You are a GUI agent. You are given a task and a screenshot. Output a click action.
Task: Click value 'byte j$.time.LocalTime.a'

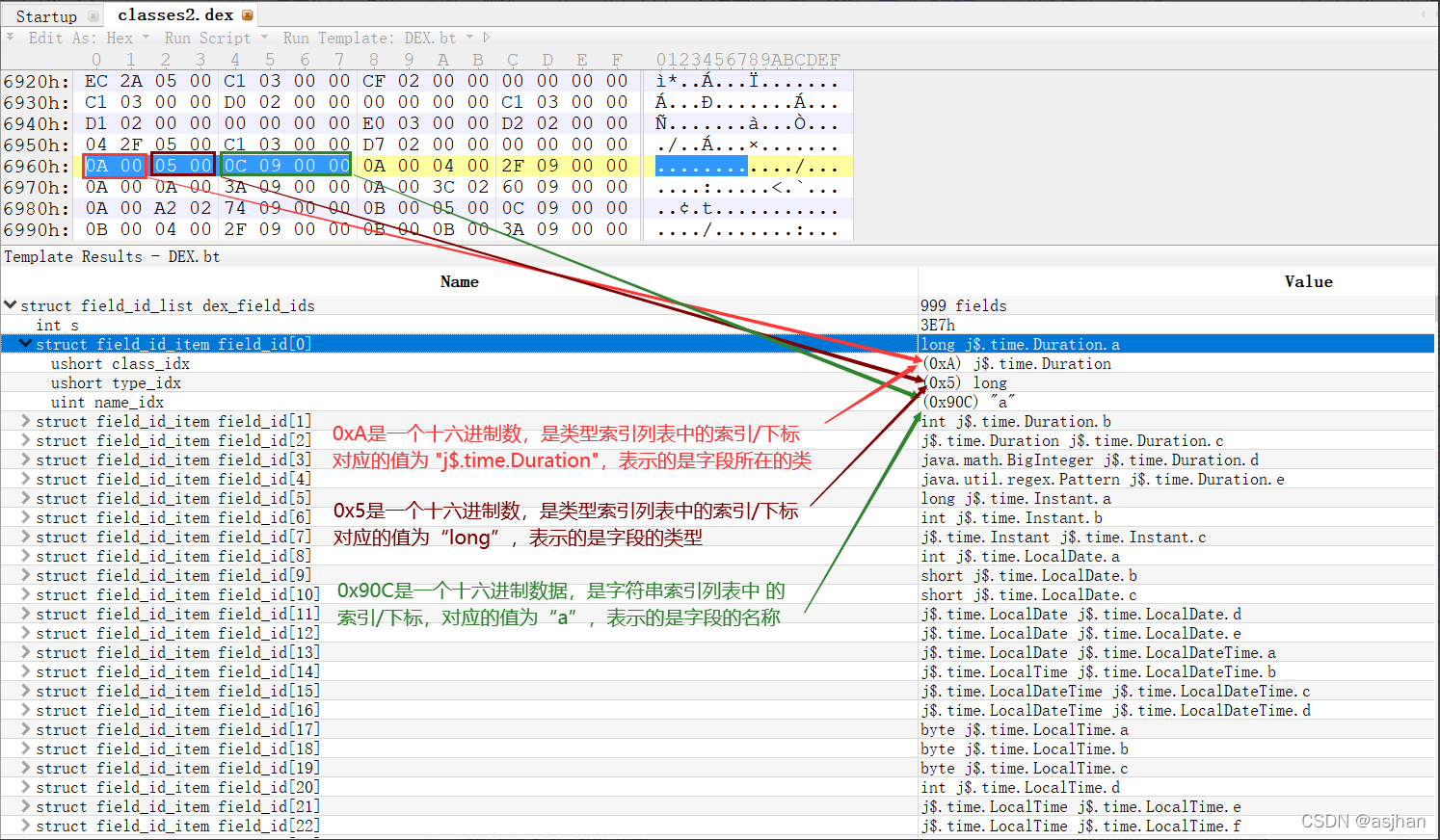pos(1025,729)
